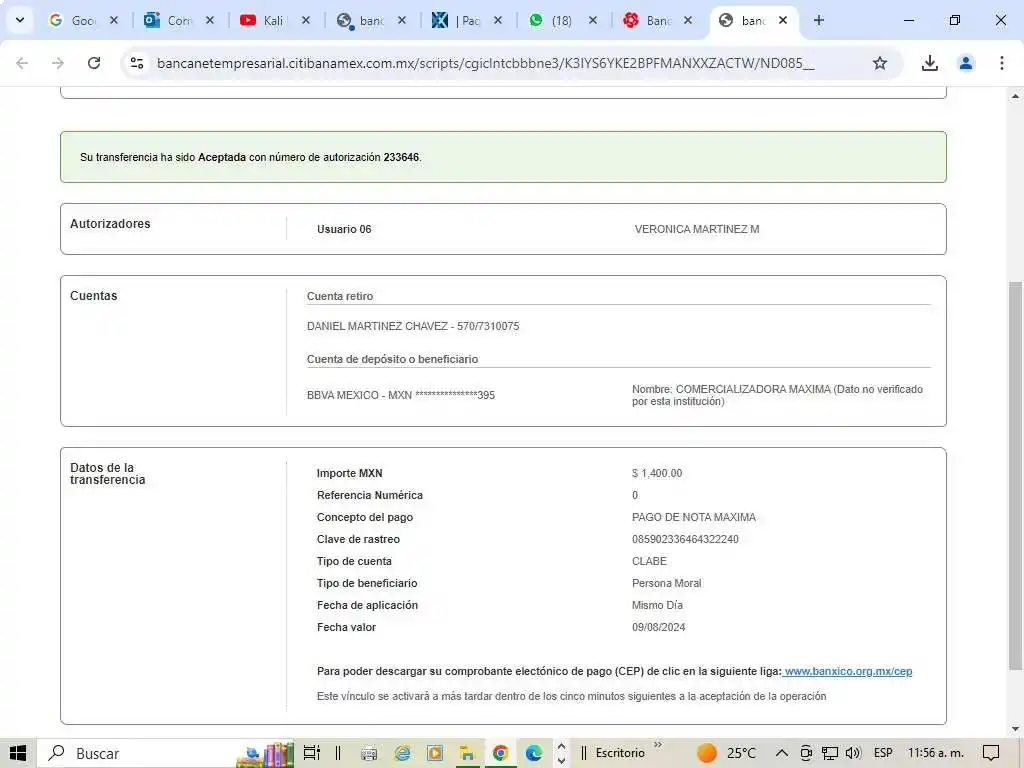Bookmark this page with the star icon
Screen dimensions: 1024x768
(880, 63)
